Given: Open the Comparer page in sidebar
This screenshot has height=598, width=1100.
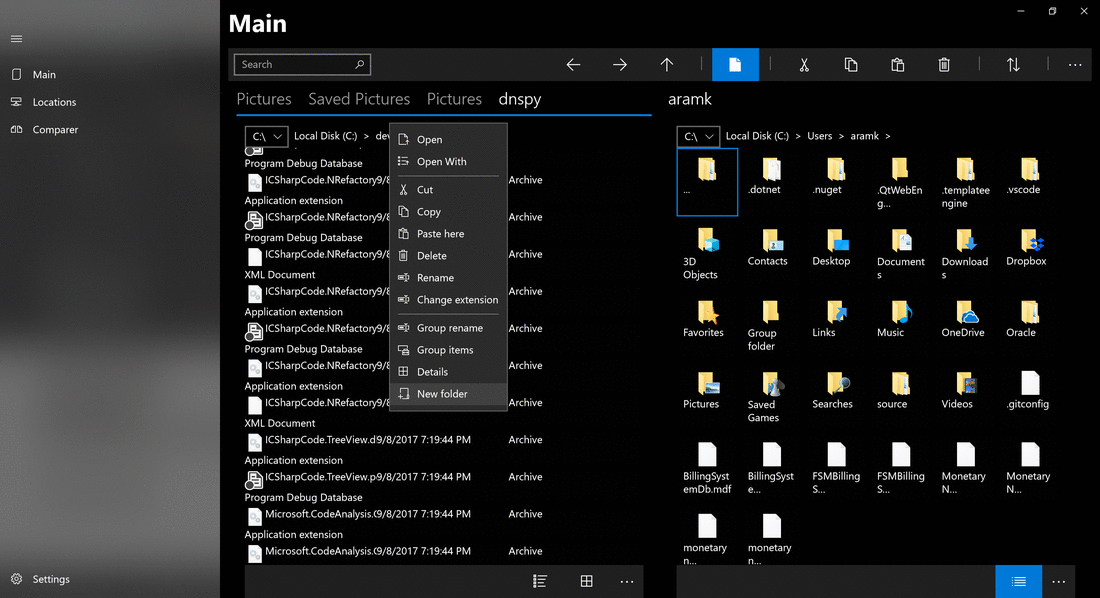Looking at the screenshot, I should pos(55,130).
